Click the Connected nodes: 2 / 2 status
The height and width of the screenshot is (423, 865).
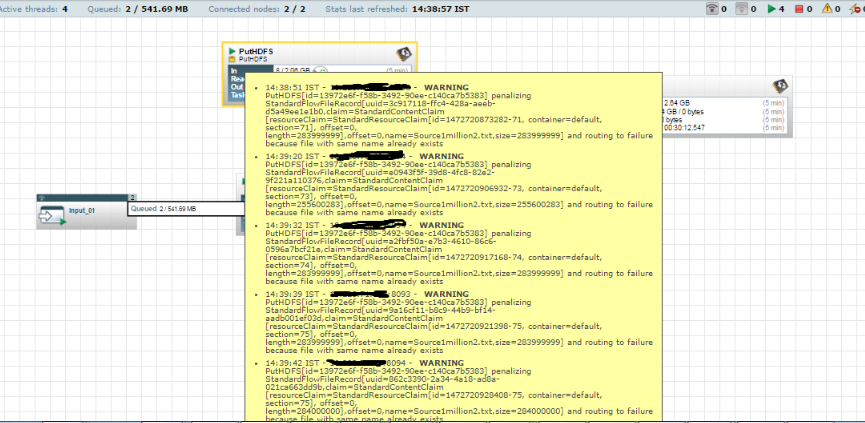tap(257, 9)
